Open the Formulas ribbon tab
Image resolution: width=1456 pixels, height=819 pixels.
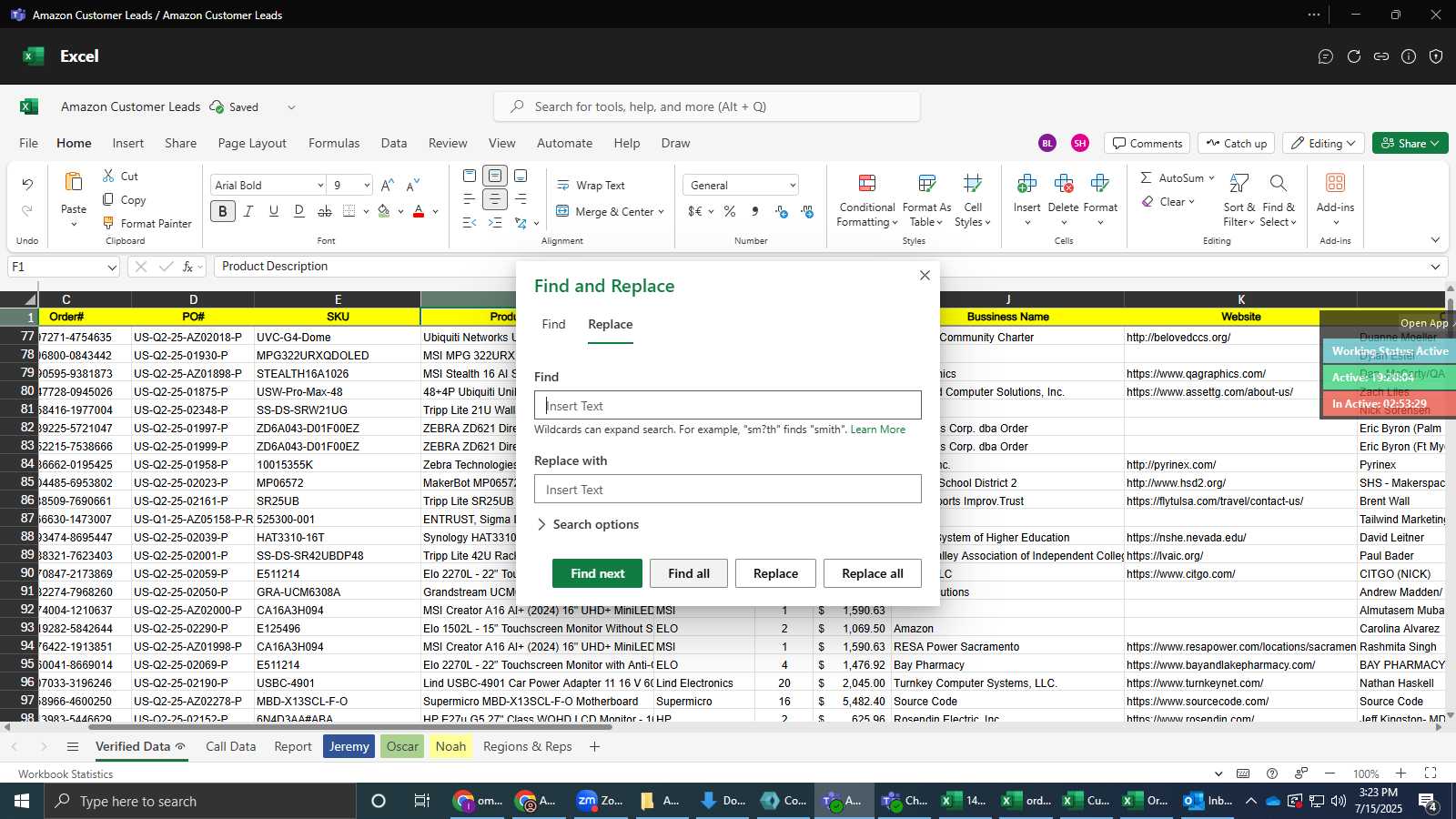334,143
